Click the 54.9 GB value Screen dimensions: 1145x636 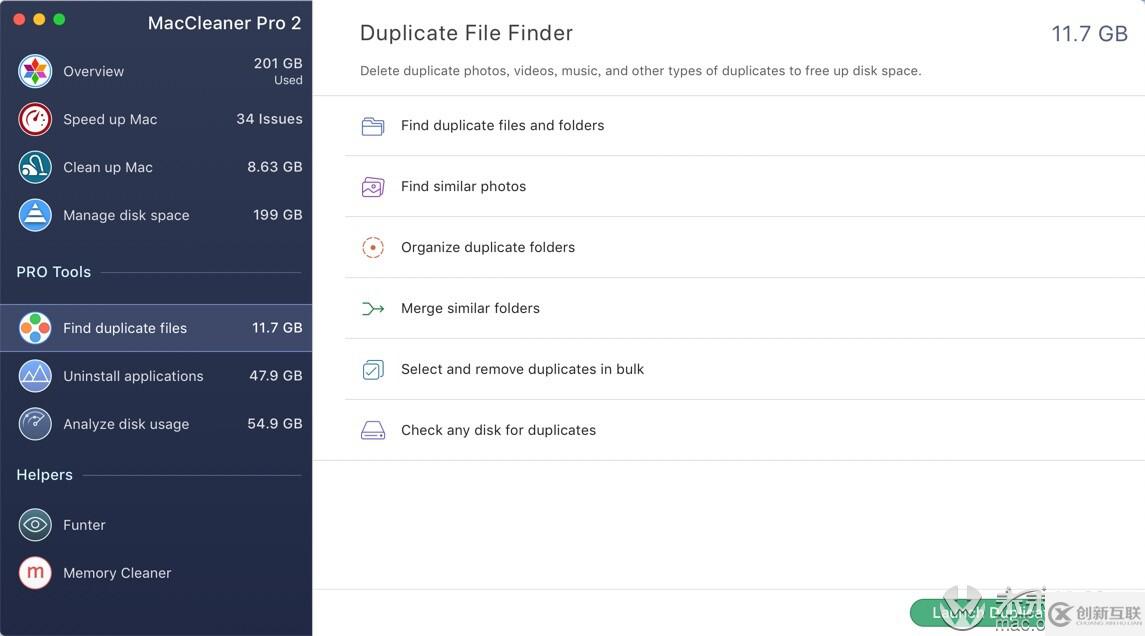(x=275, y=424)
